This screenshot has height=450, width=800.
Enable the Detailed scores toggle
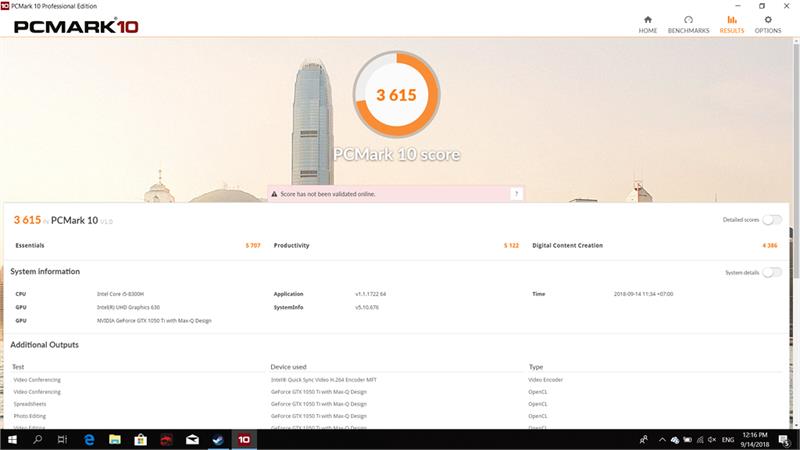point(771,220)
